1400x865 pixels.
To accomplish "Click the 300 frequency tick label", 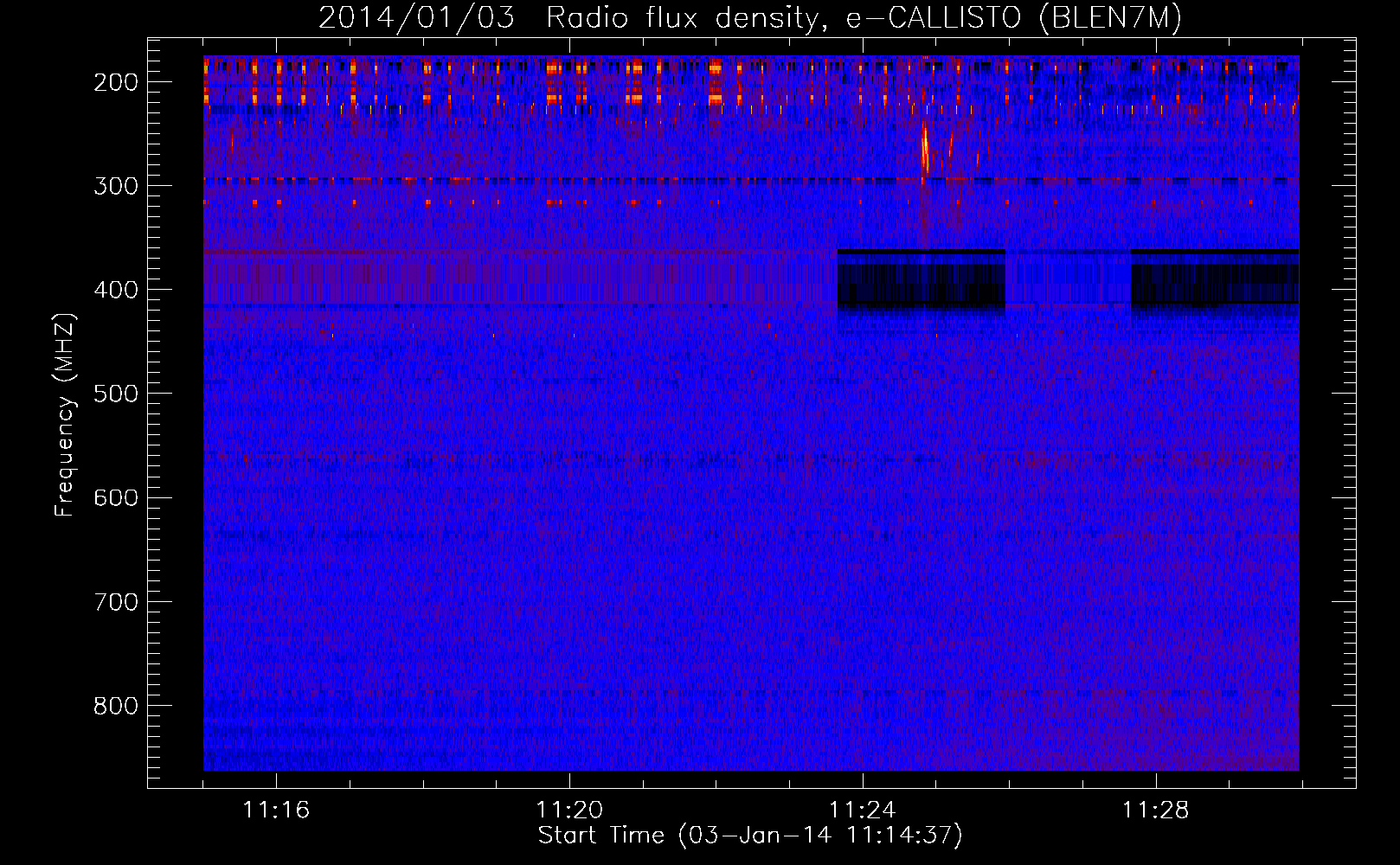I will 116,186.
